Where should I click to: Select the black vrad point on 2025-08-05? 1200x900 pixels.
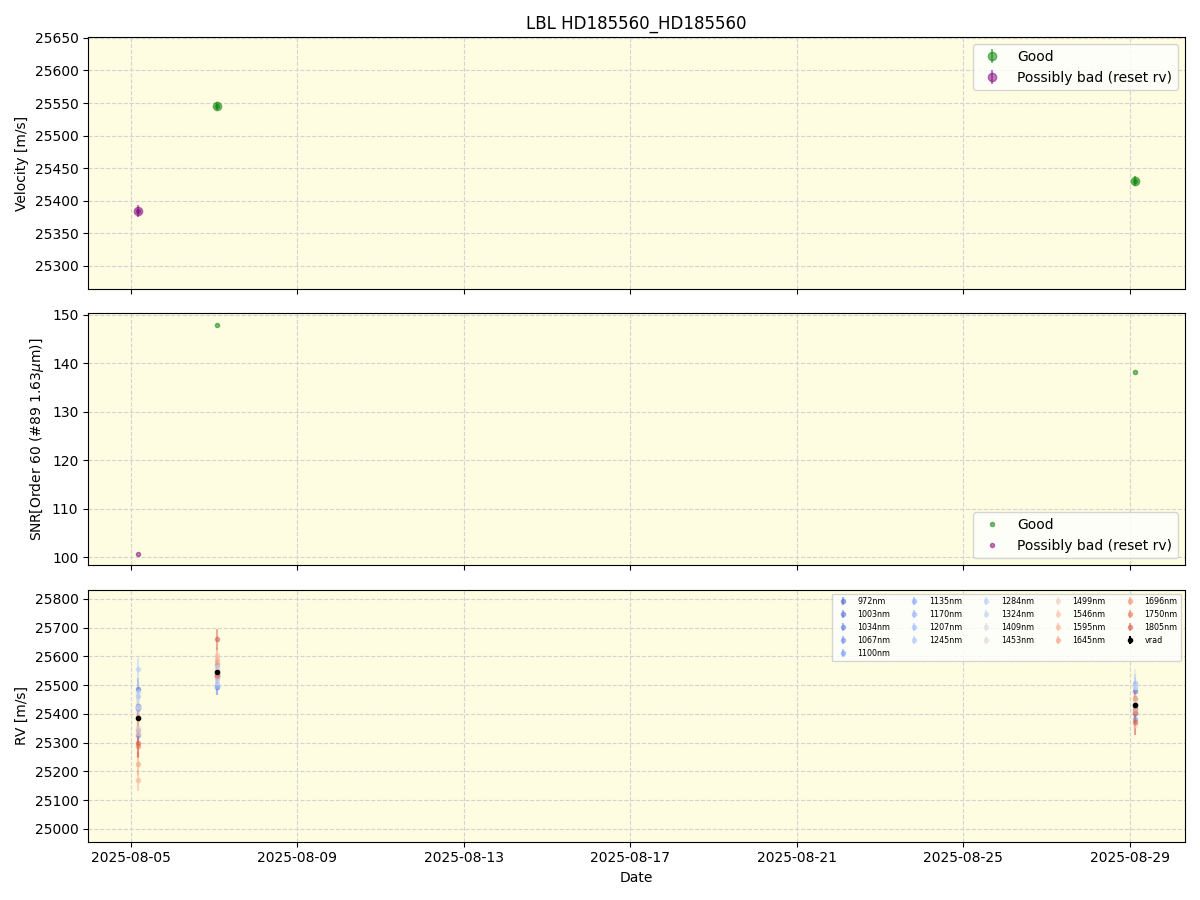[138, 718]
